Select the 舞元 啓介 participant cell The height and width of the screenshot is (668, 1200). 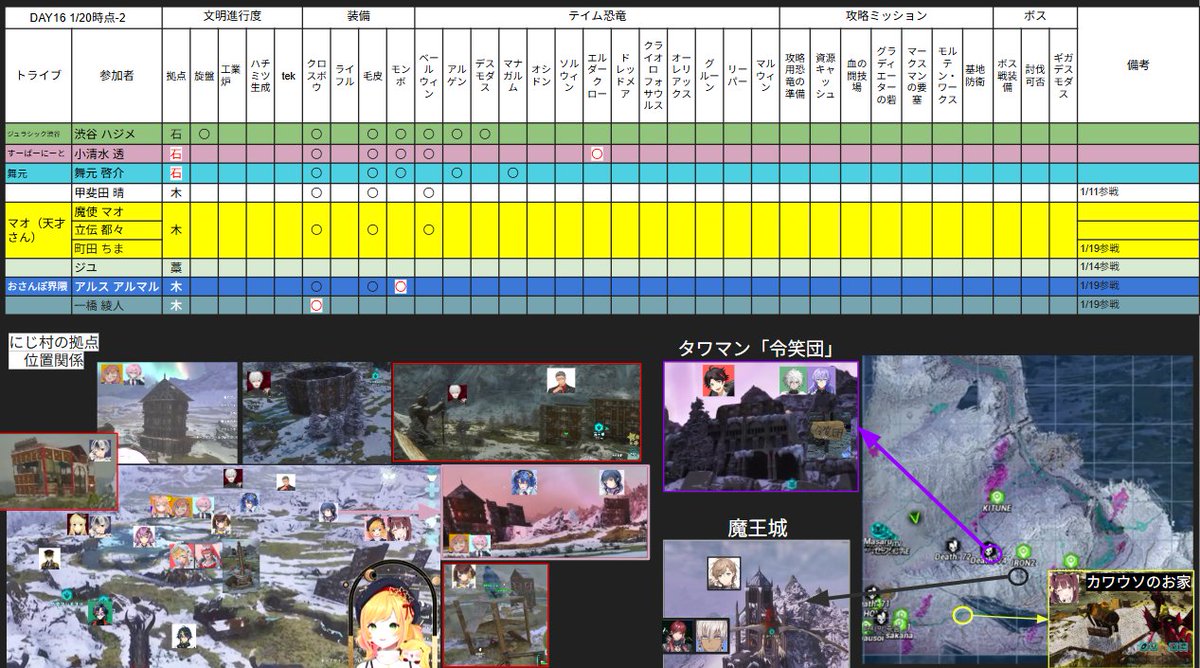[x=117, y=173]
